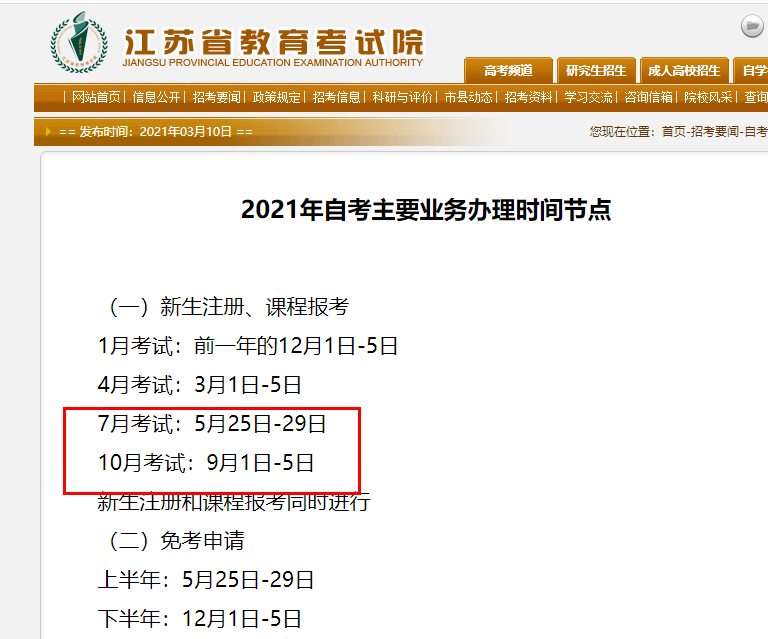Open 招考资料 menu item
768x639 pixels.
[x=528, y=97]
